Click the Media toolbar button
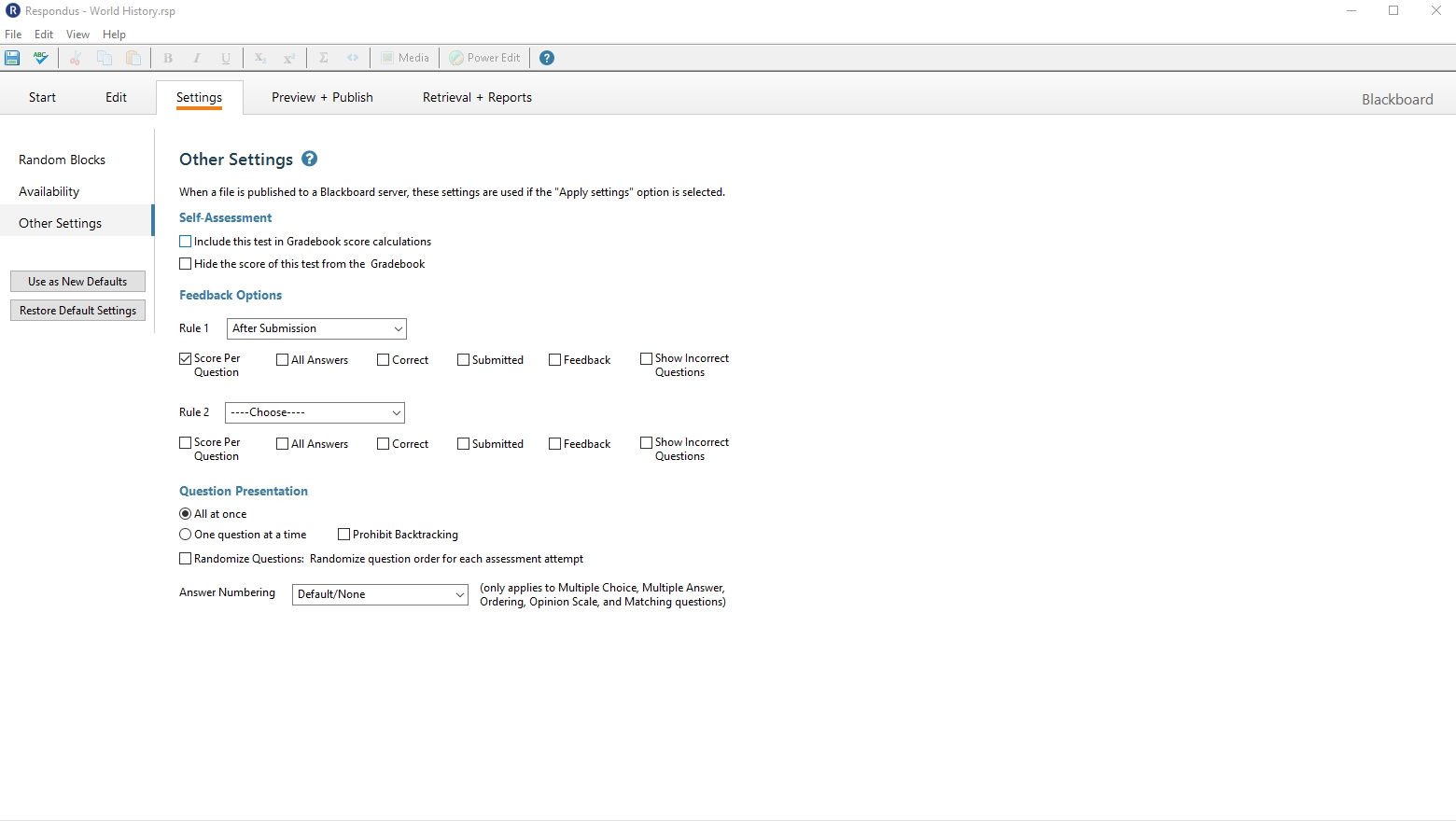1456x821 pixels. pos(405,58)
